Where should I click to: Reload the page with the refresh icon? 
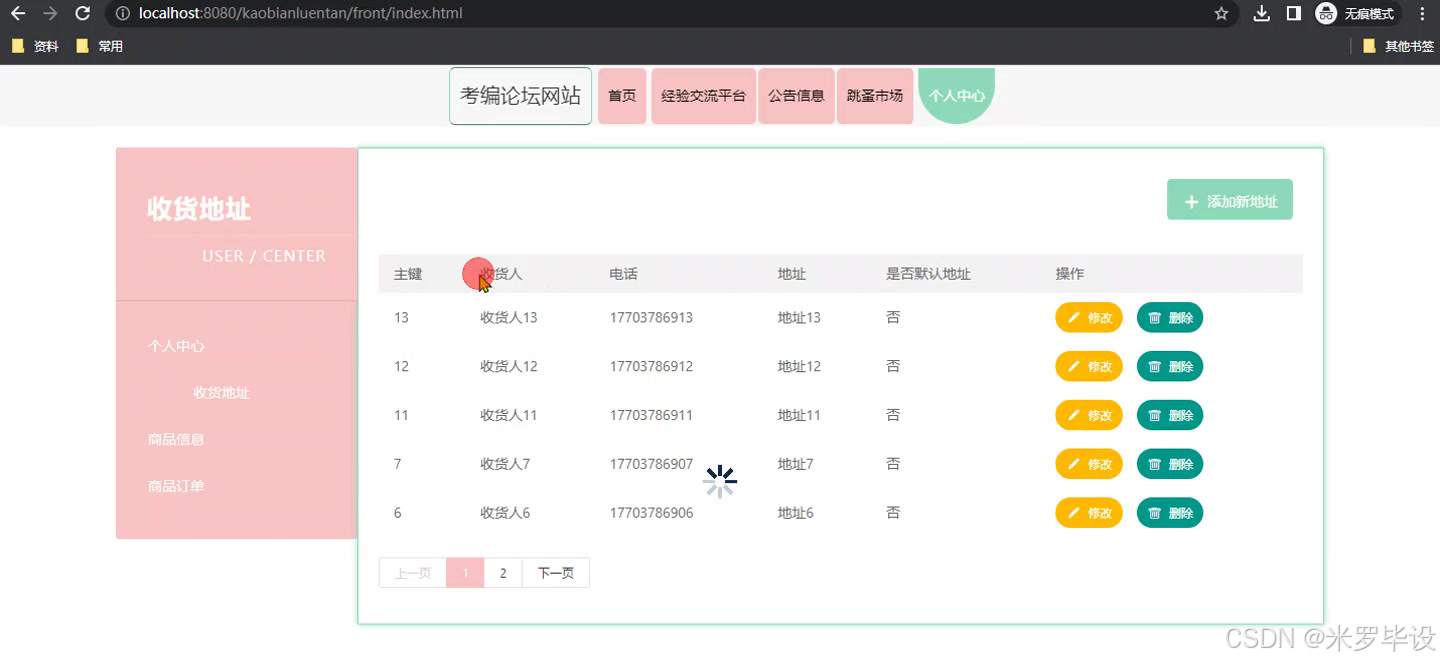pos(83,14)
